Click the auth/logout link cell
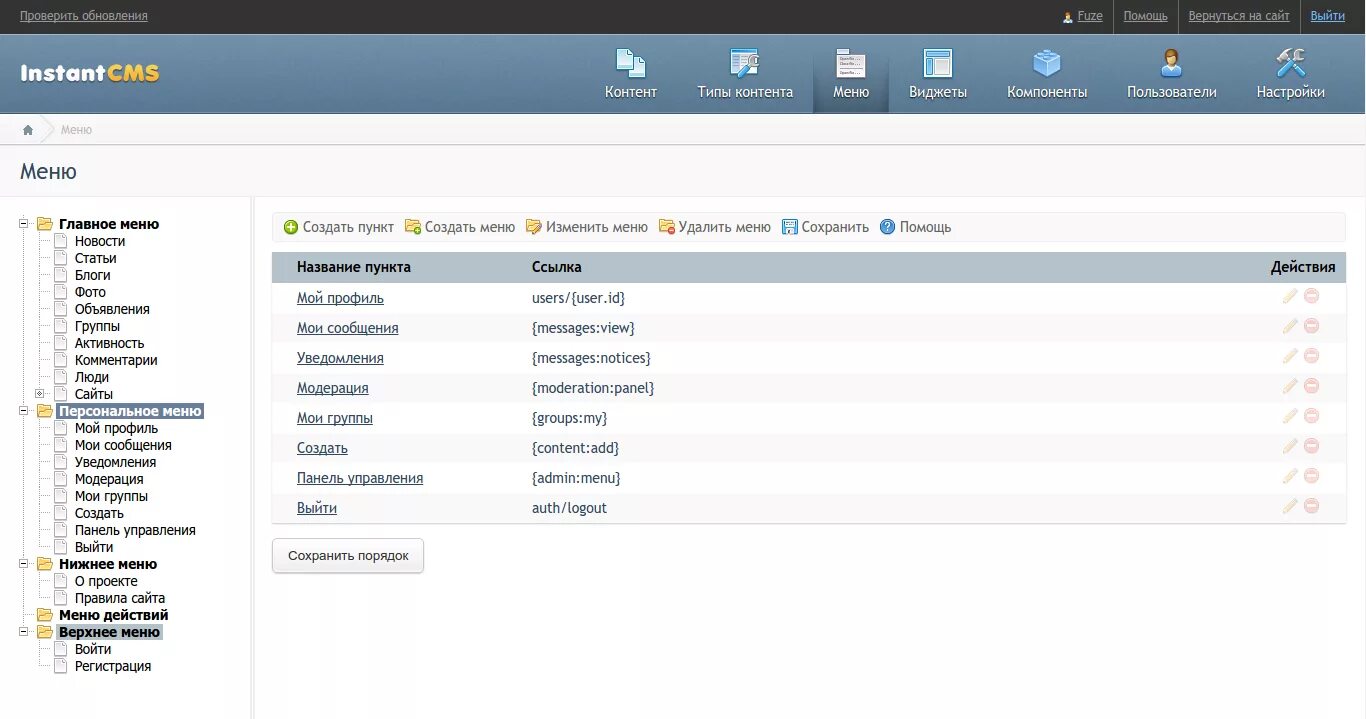Image resolution: width=1366 pixels, height=719 pixels. tap(569, 508)
